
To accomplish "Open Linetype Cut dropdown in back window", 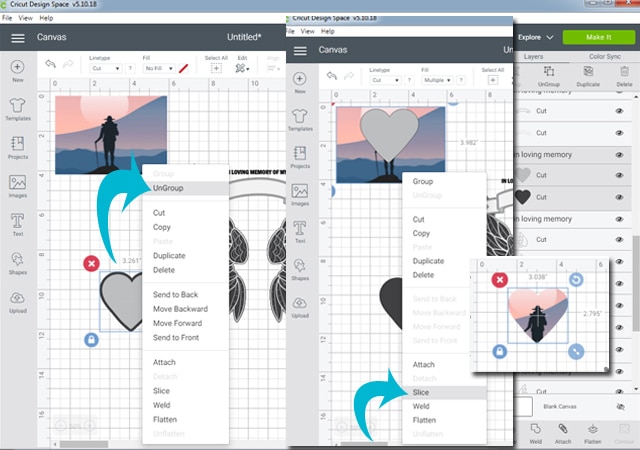I will pos(105,69).
